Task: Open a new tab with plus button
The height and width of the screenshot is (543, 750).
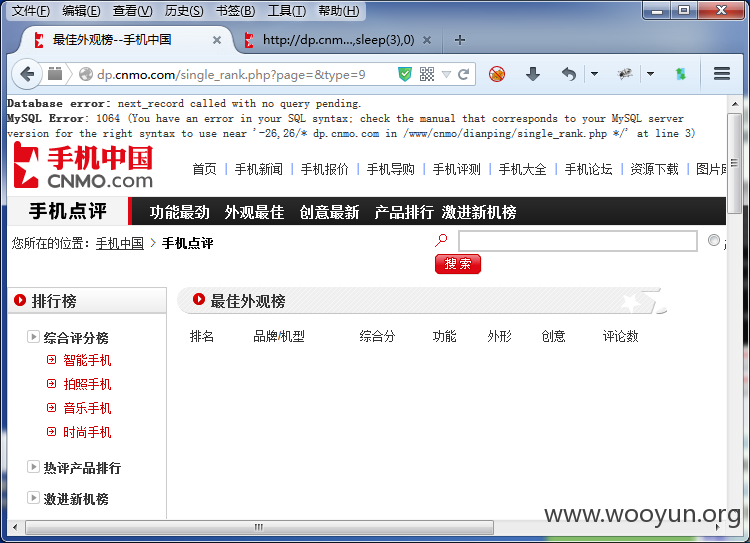Action: [x=460, y=40]
